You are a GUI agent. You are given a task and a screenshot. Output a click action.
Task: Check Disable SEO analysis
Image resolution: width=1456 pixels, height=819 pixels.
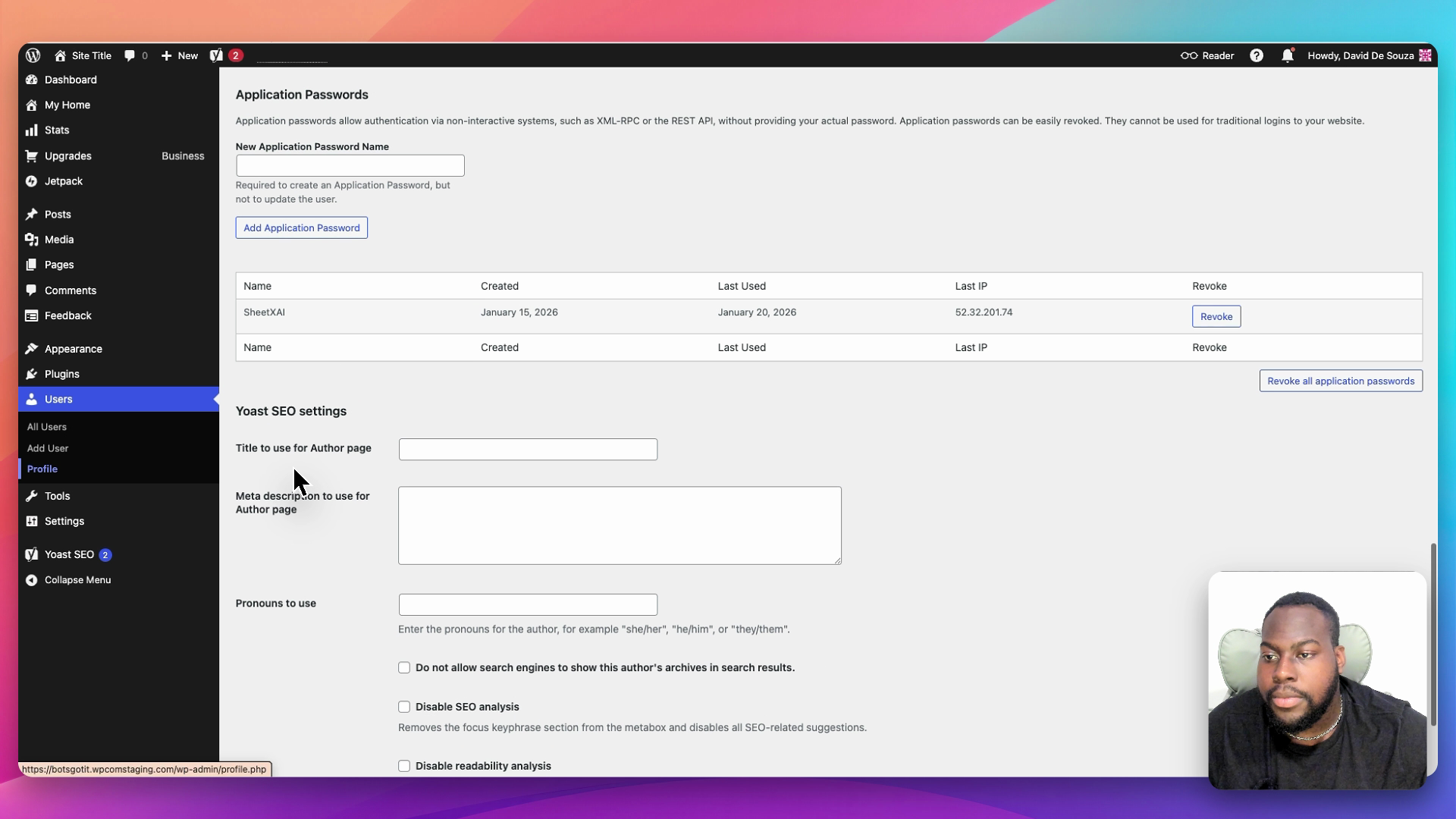[404, 707]
